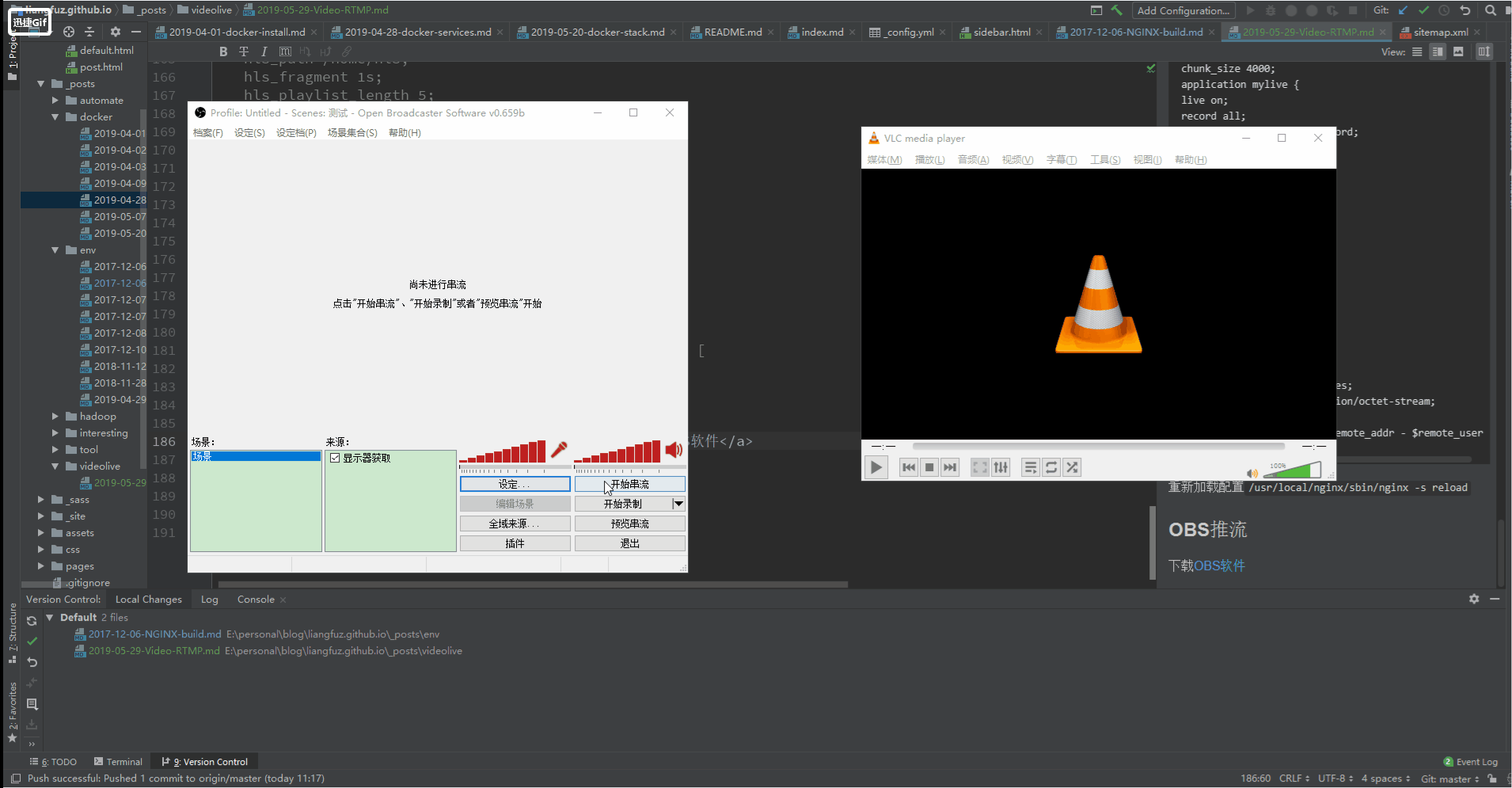Click 全域来源 button in OBS

(x=515, y=523)
